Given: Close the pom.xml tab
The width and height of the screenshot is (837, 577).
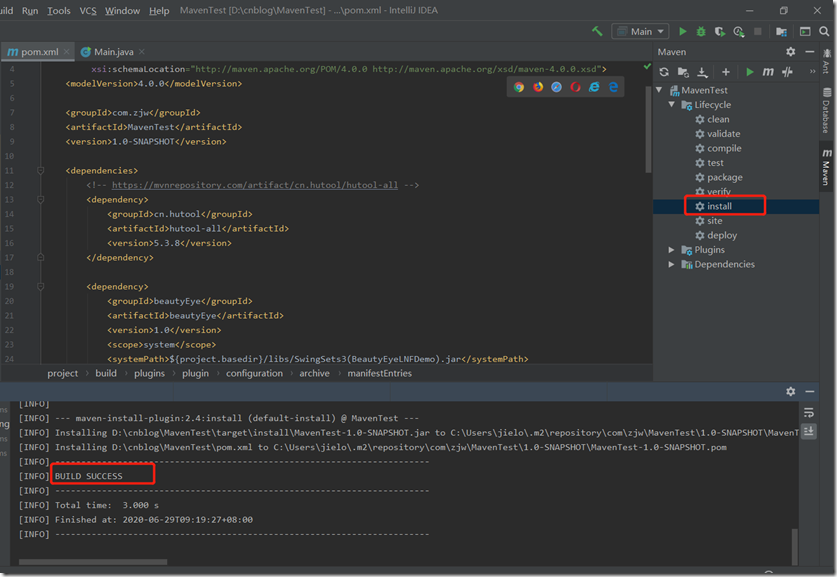Looking at the screenshot, I should click(67, 52).
